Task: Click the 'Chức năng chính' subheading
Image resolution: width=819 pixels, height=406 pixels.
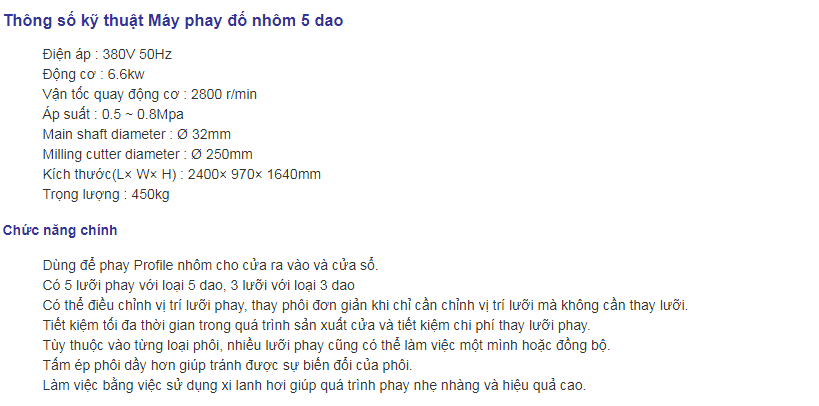Action: pyautogui.click(x=60, y=230)
